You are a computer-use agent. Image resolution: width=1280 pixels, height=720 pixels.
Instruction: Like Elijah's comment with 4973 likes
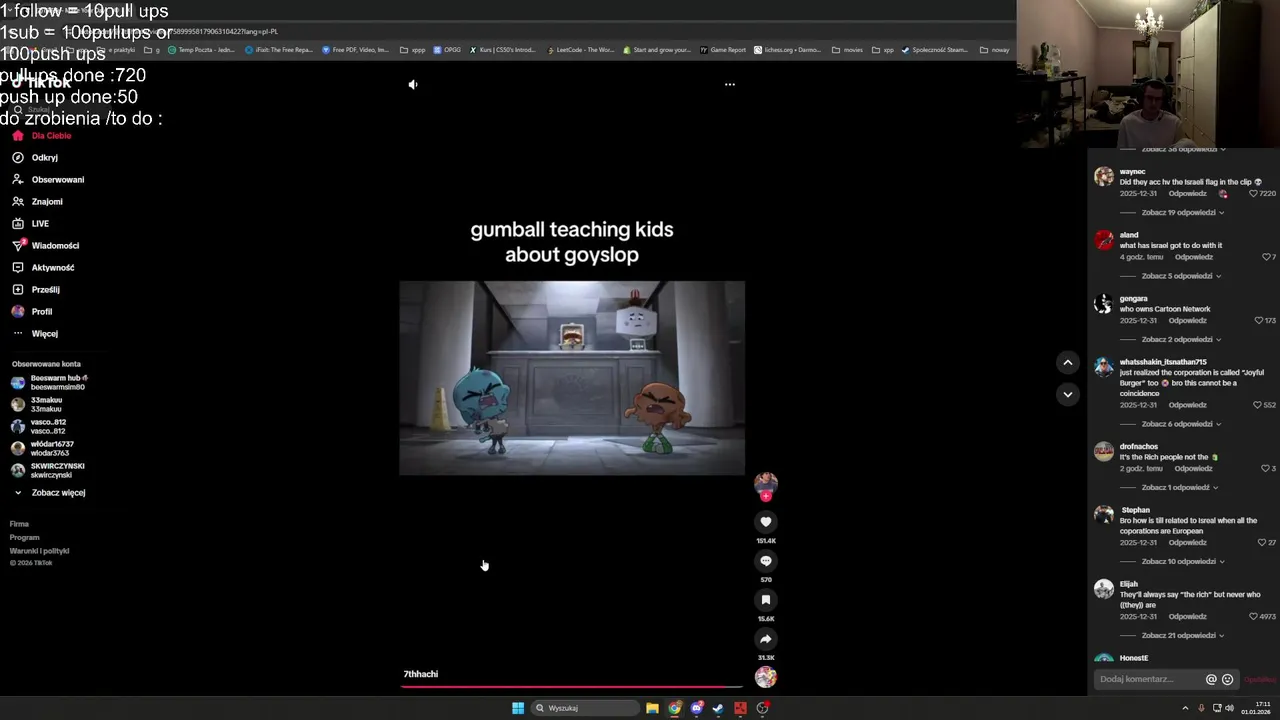[1254, 617]
